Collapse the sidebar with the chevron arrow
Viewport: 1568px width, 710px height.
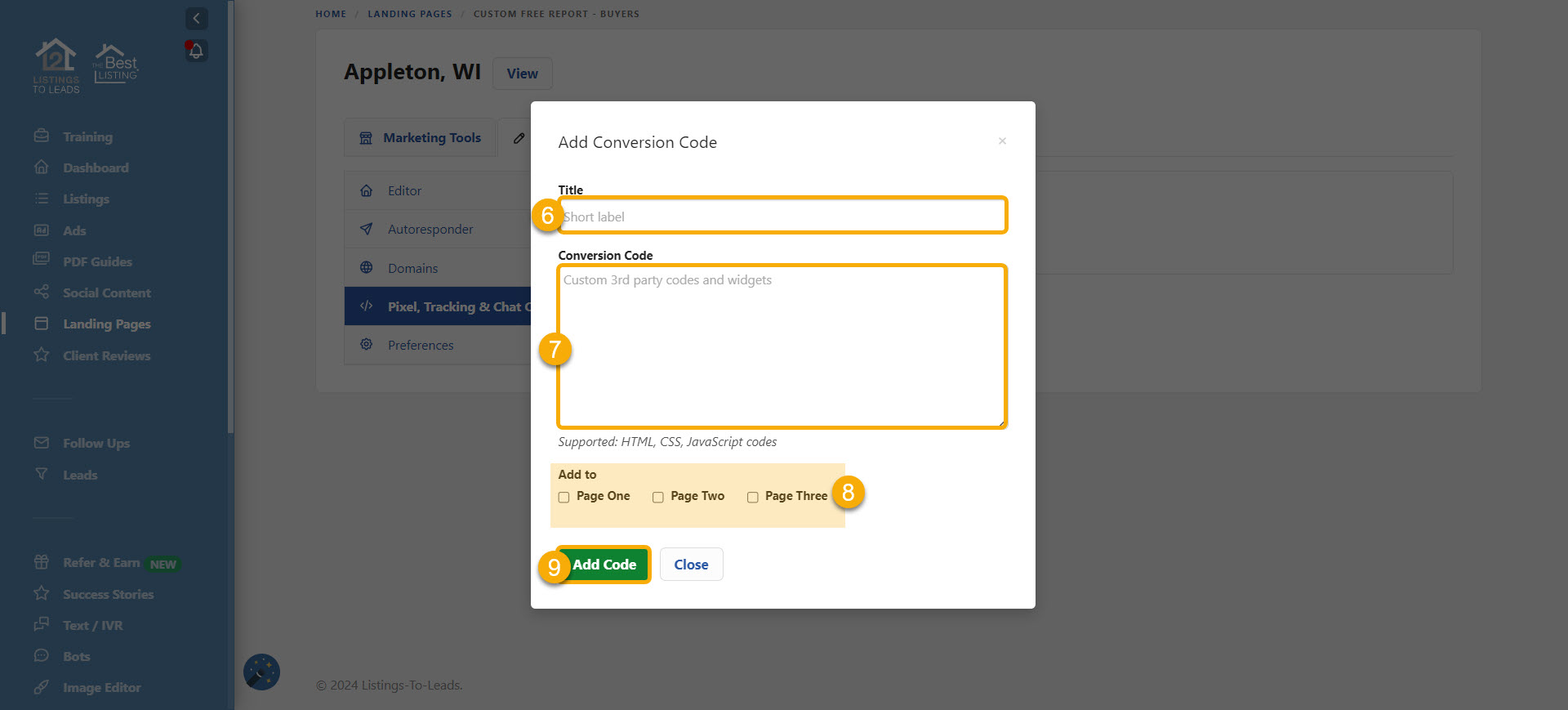[x=196, y=18]
